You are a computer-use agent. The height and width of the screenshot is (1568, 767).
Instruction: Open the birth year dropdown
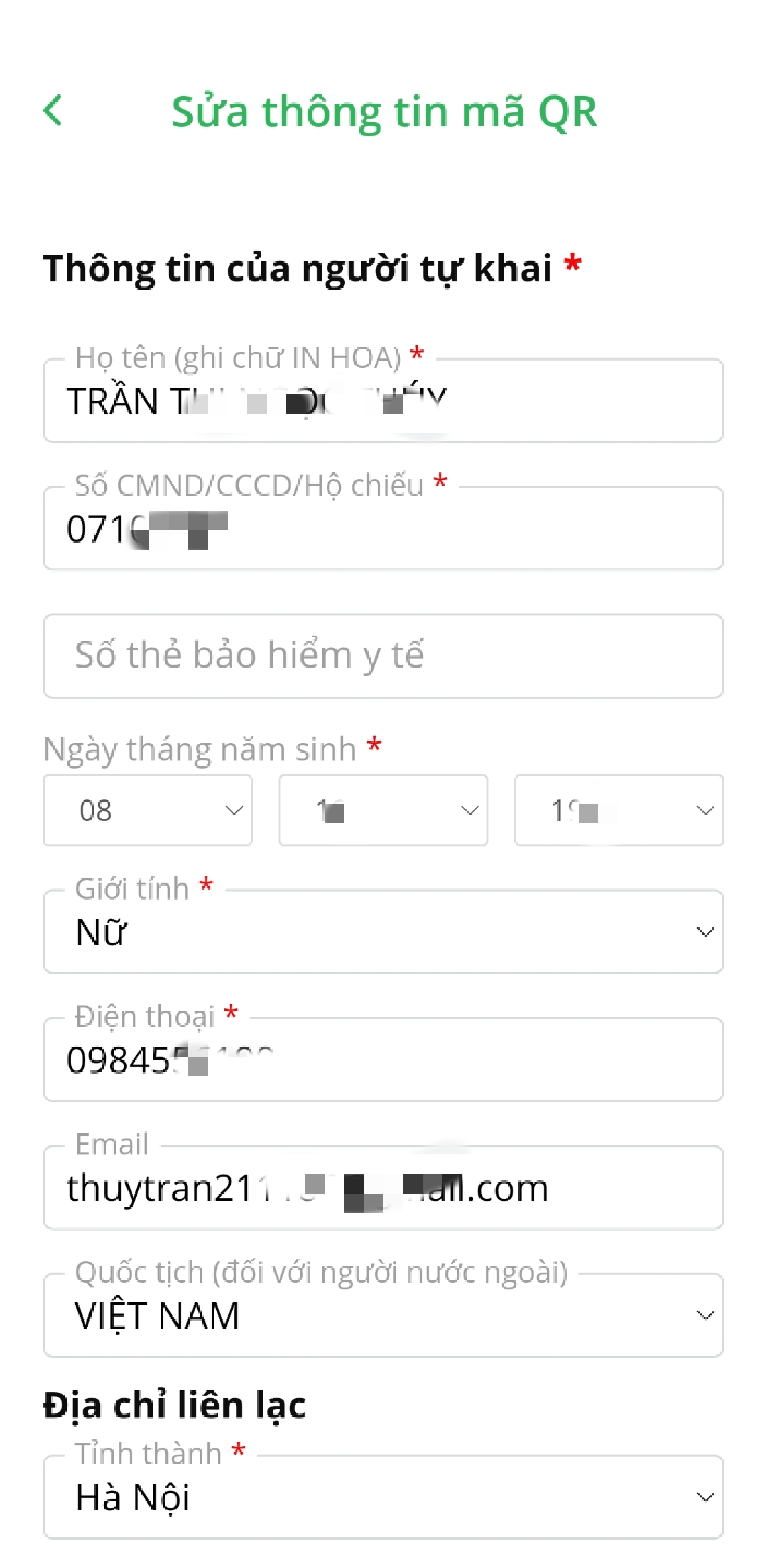pyautogui.click(x=619, y=810)
